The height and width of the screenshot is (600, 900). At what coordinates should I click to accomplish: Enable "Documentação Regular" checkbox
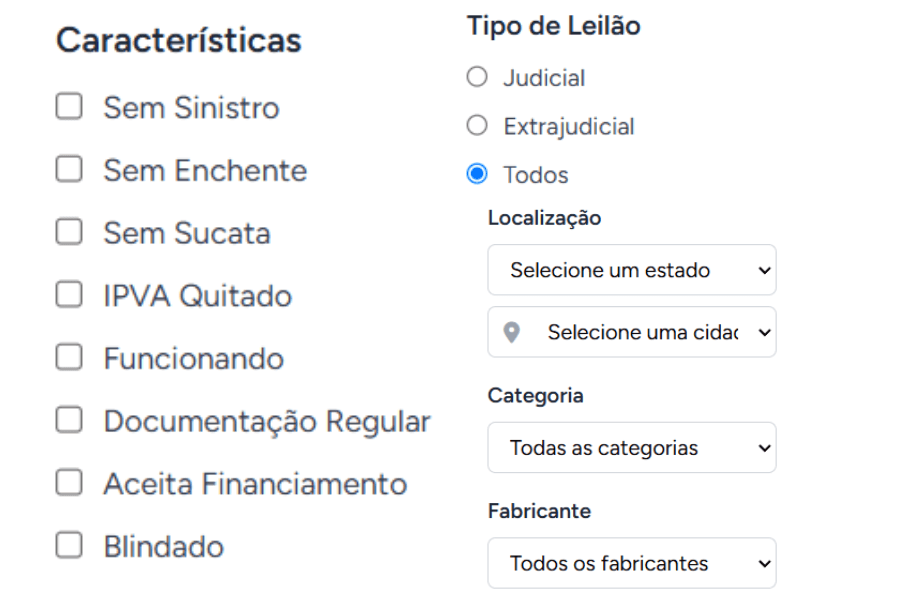[x=68, y=420]
